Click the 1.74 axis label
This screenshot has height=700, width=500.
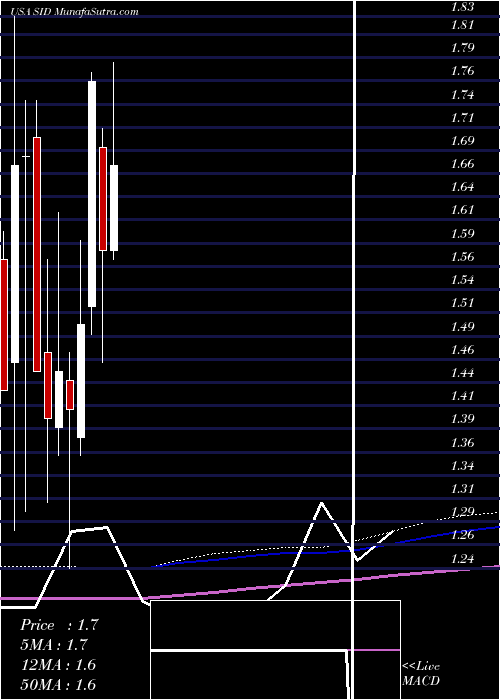point(463,95)
